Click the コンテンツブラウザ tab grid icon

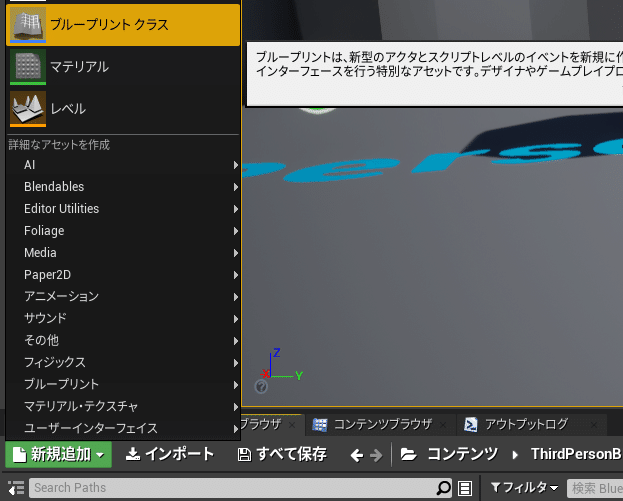point(319,425)
